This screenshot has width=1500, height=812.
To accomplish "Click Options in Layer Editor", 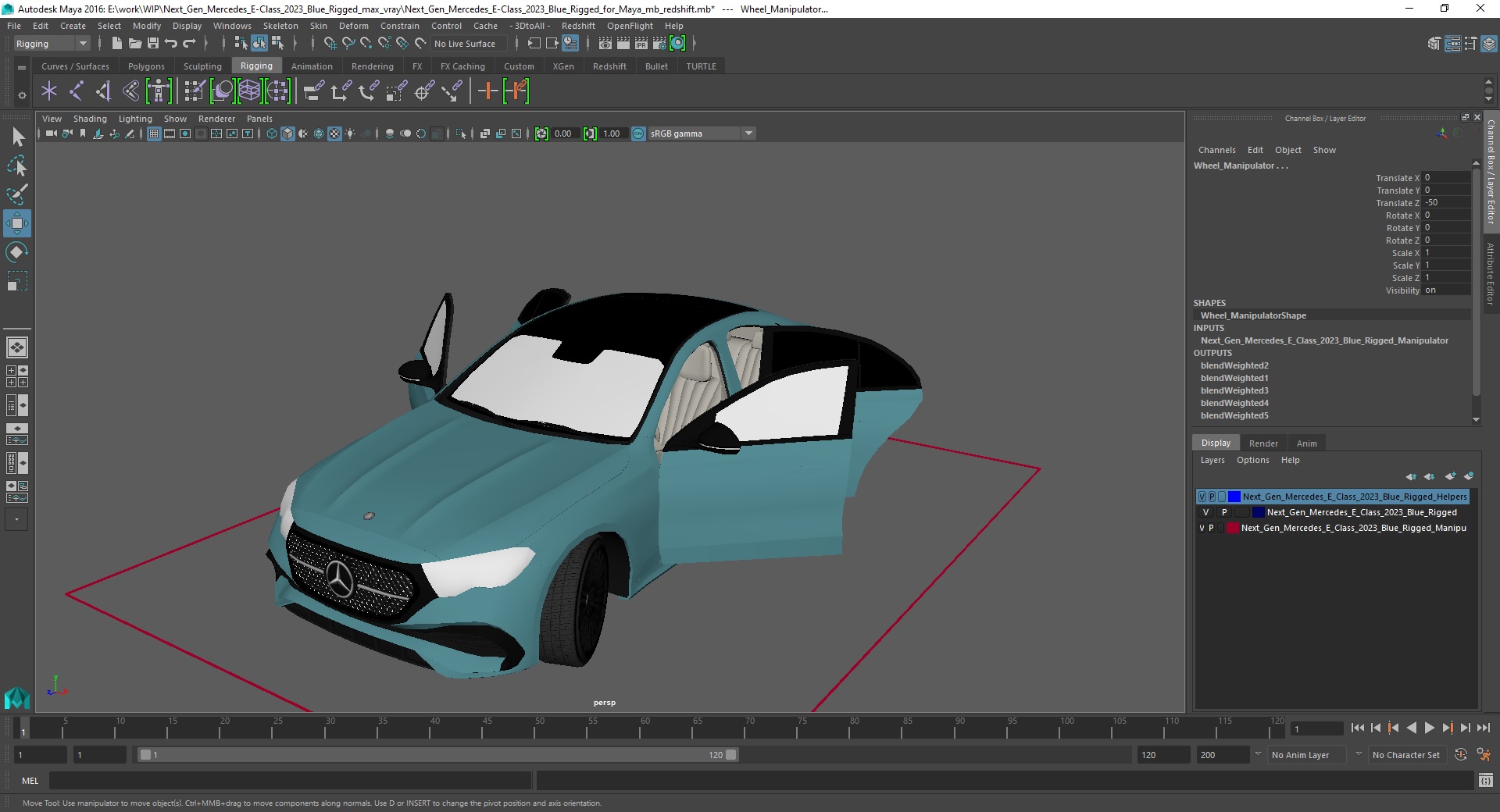I will 1252,460.
